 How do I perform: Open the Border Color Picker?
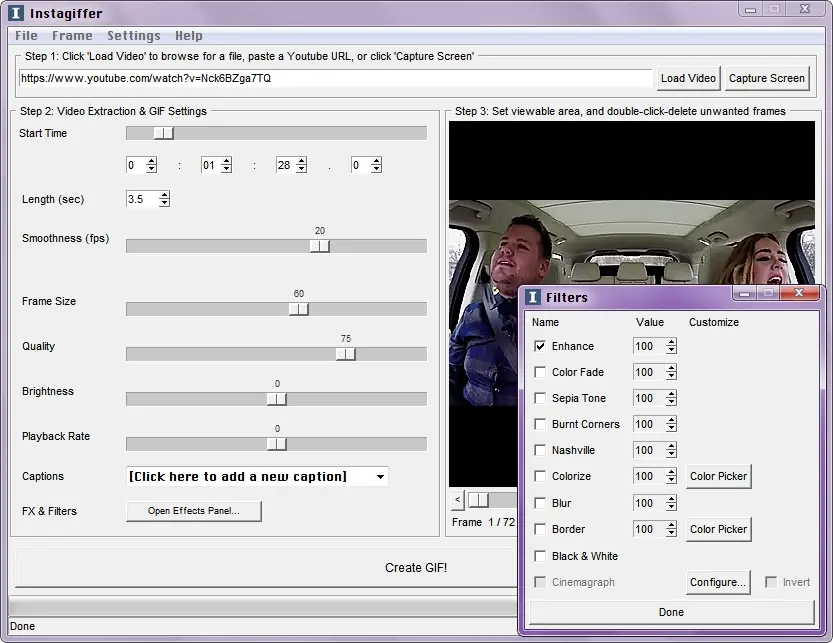(718, 529)
